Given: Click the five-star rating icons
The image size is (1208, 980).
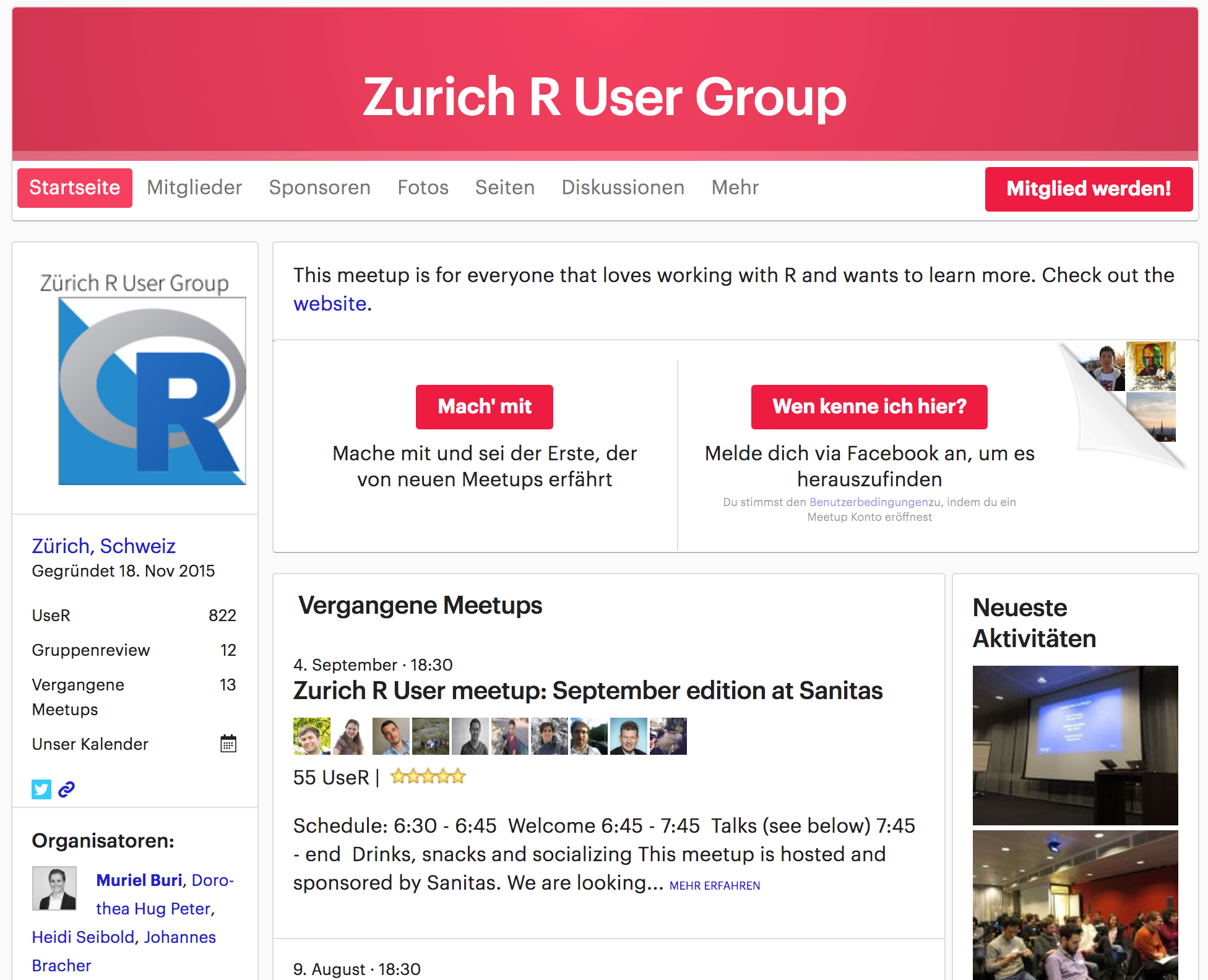Looking at the screenshot, I should tap(428, 776).
